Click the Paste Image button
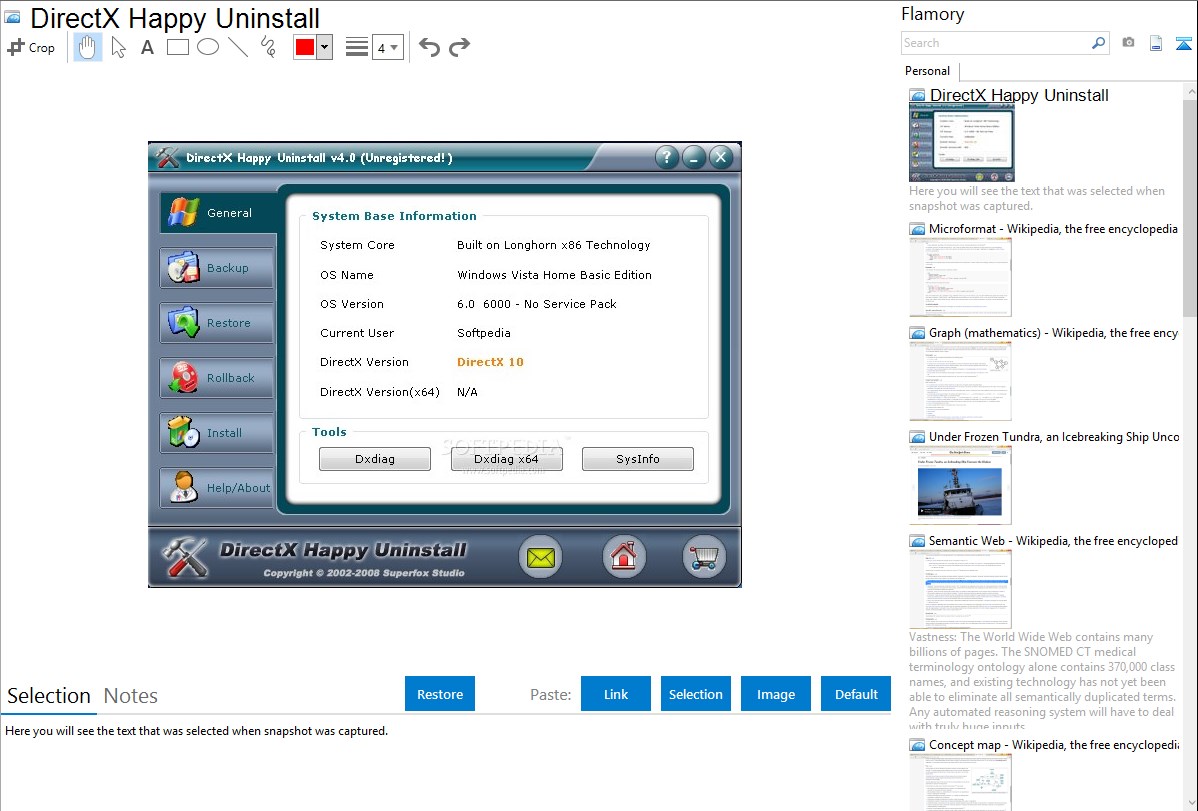The width and height of the screenshot is (1198, 811). click(x=776, y=694)
